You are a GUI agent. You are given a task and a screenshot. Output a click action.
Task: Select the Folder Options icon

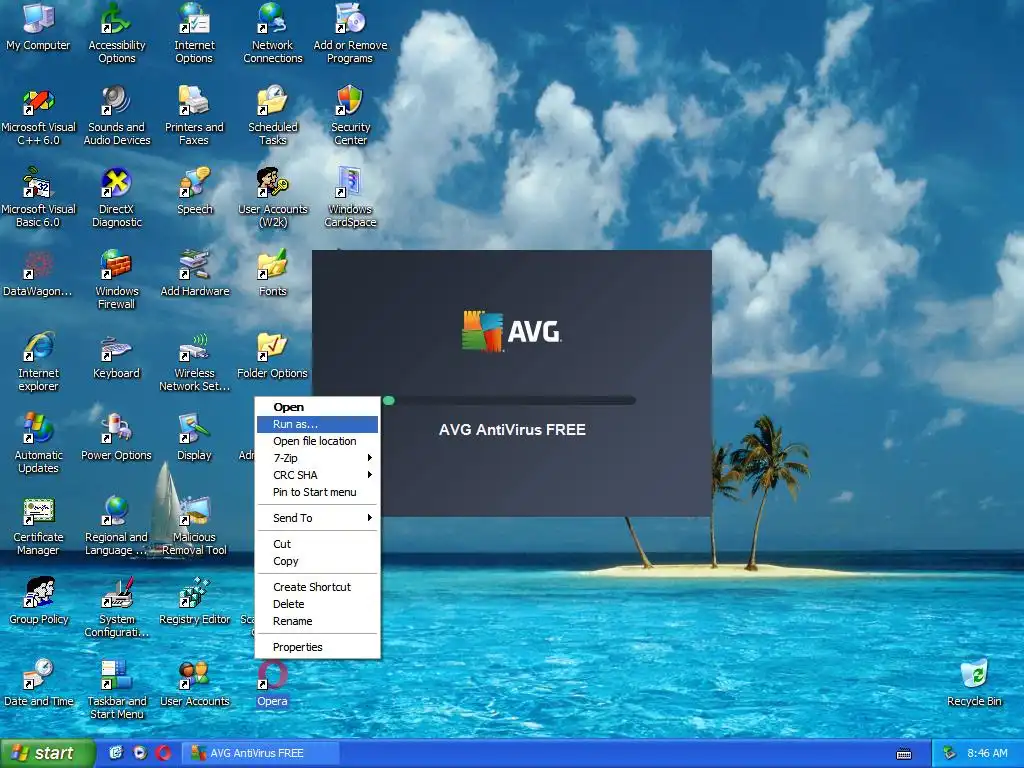(272, 355)
